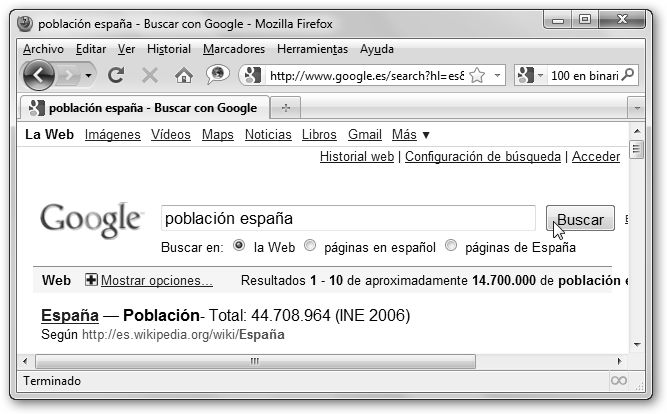Select the "páginas en español" radio option
667x414 pixels.
tap(310, 246)
